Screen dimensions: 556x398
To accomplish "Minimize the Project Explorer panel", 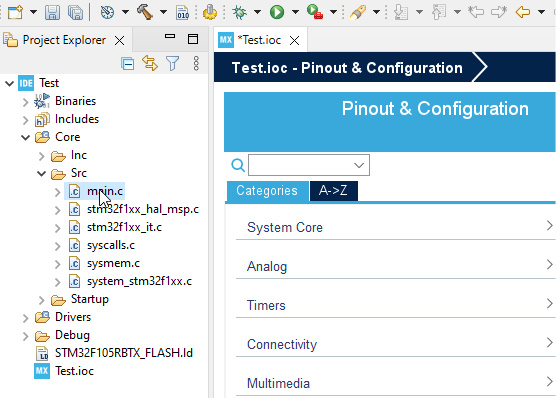I will (x=170, y=37).
